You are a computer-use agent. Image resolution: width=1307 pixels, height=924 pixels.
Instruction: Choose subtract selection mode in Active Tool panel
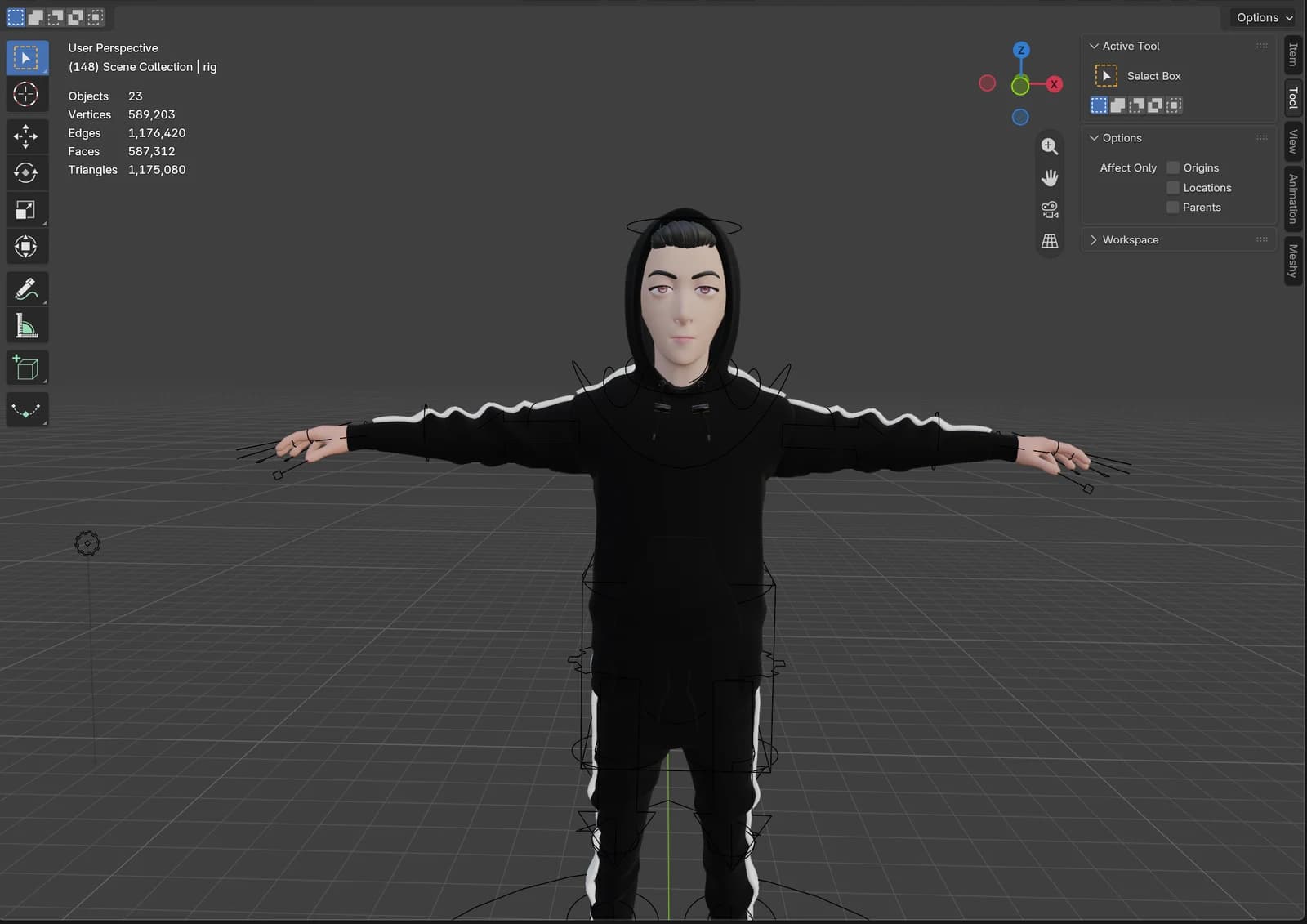pos(1136,105)
